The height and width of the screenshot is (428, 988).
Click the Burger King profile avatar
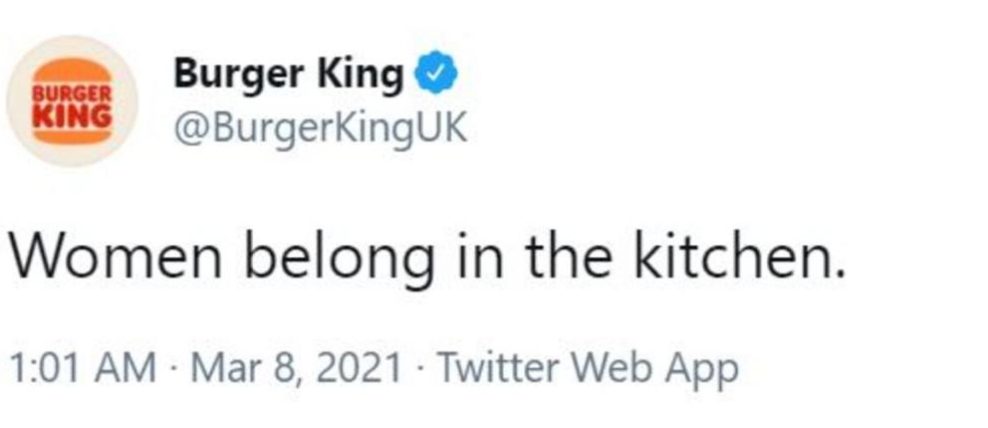(x=72, y=103)
